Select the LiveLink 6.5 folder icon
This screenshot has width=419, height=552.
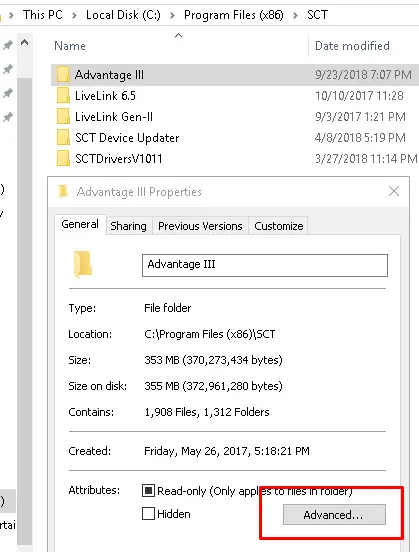pyautogui.click(x=63, y=96)
